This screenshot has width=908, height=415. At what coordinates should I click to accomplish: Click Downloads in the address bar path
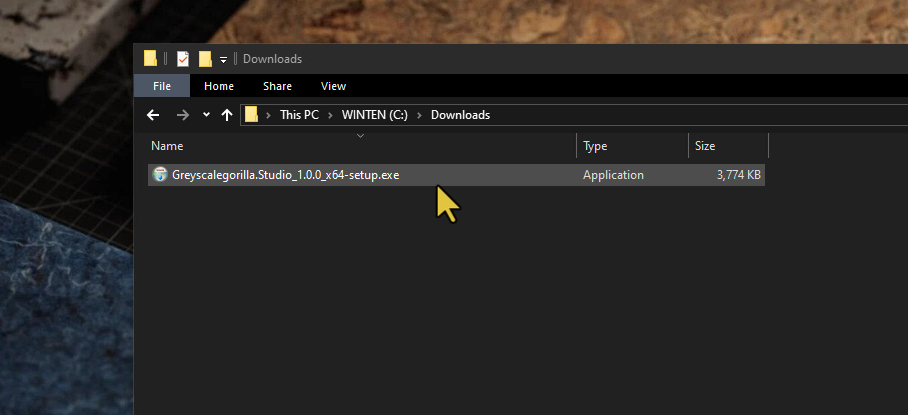[x=460, y=115]
